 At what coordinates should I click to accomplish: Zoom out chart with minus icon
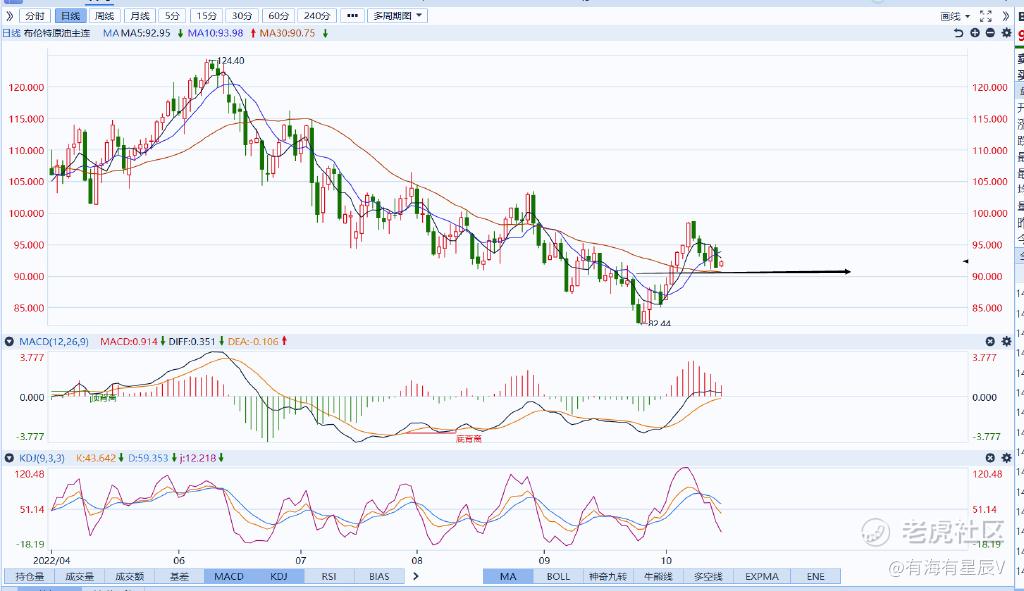(x=991, y=33)
